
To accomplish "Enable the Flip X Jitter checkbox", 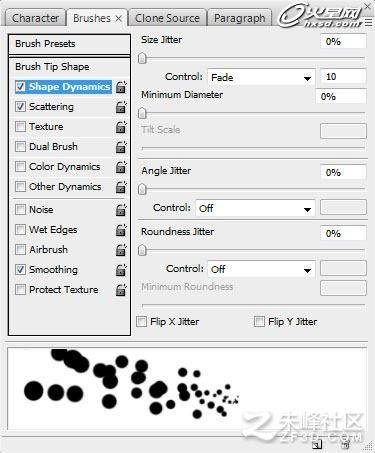I will 142,322.
